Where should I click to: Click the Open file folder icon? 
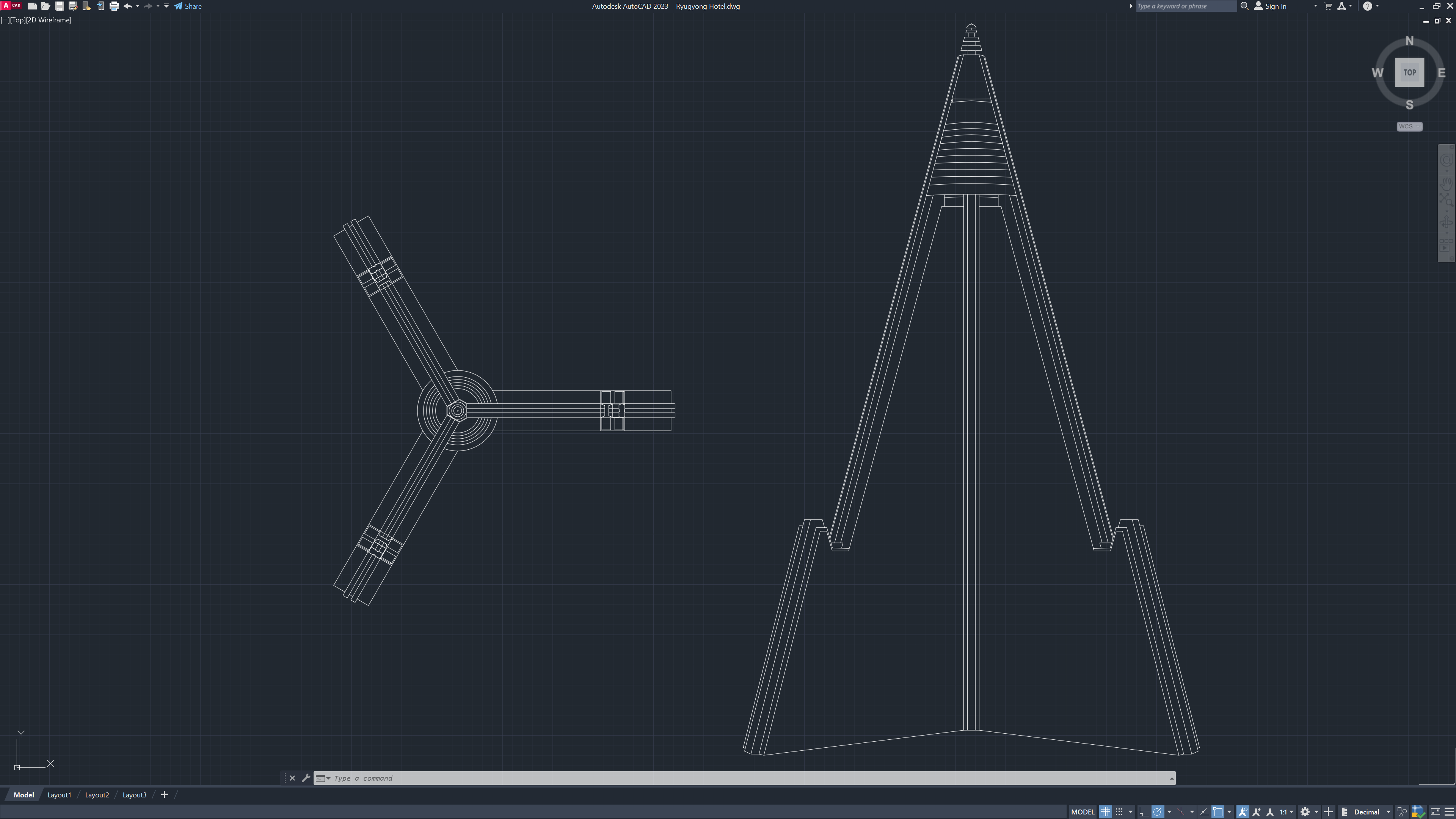click(x=45, y=6)
